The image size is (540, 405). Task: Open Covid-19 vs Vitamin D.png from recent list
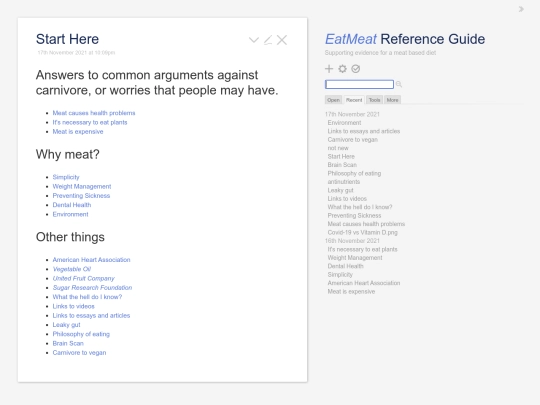[362, 232]
